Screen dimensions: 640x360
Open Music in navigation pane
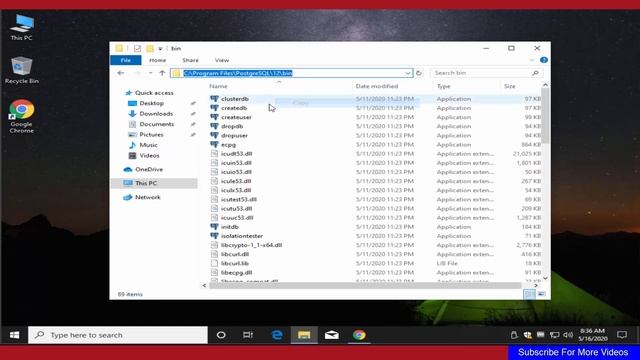[x=148, y=145]
